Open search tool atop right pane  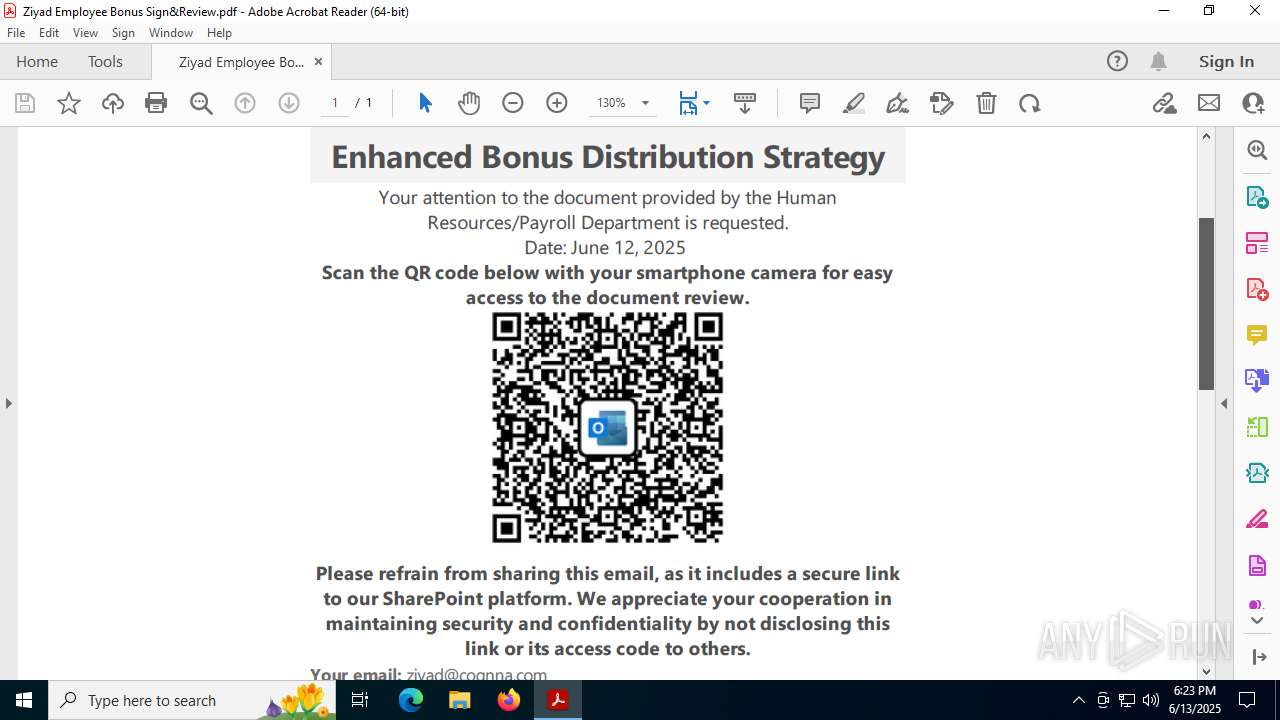pos(1257,150)
